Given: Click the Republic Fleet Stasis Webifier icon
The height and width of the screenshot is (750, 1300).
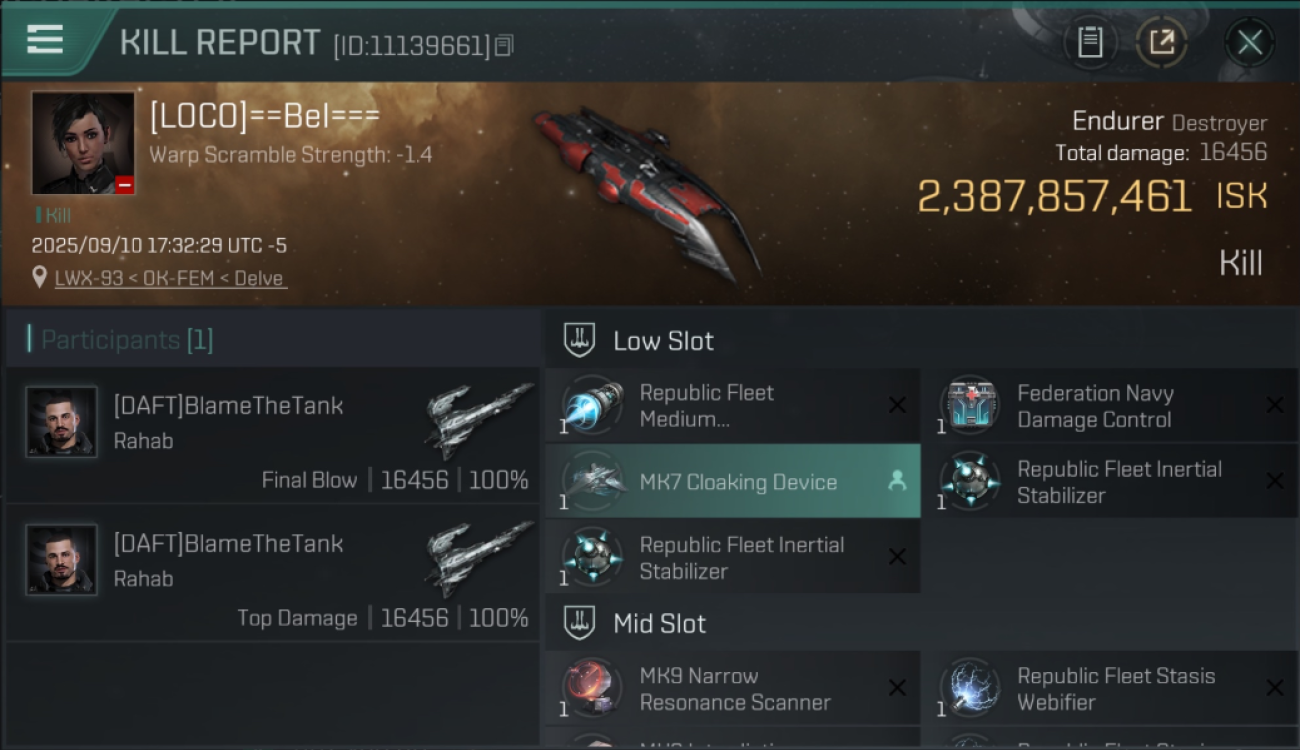Looking at the screenshot, I should tap(969, 688).
